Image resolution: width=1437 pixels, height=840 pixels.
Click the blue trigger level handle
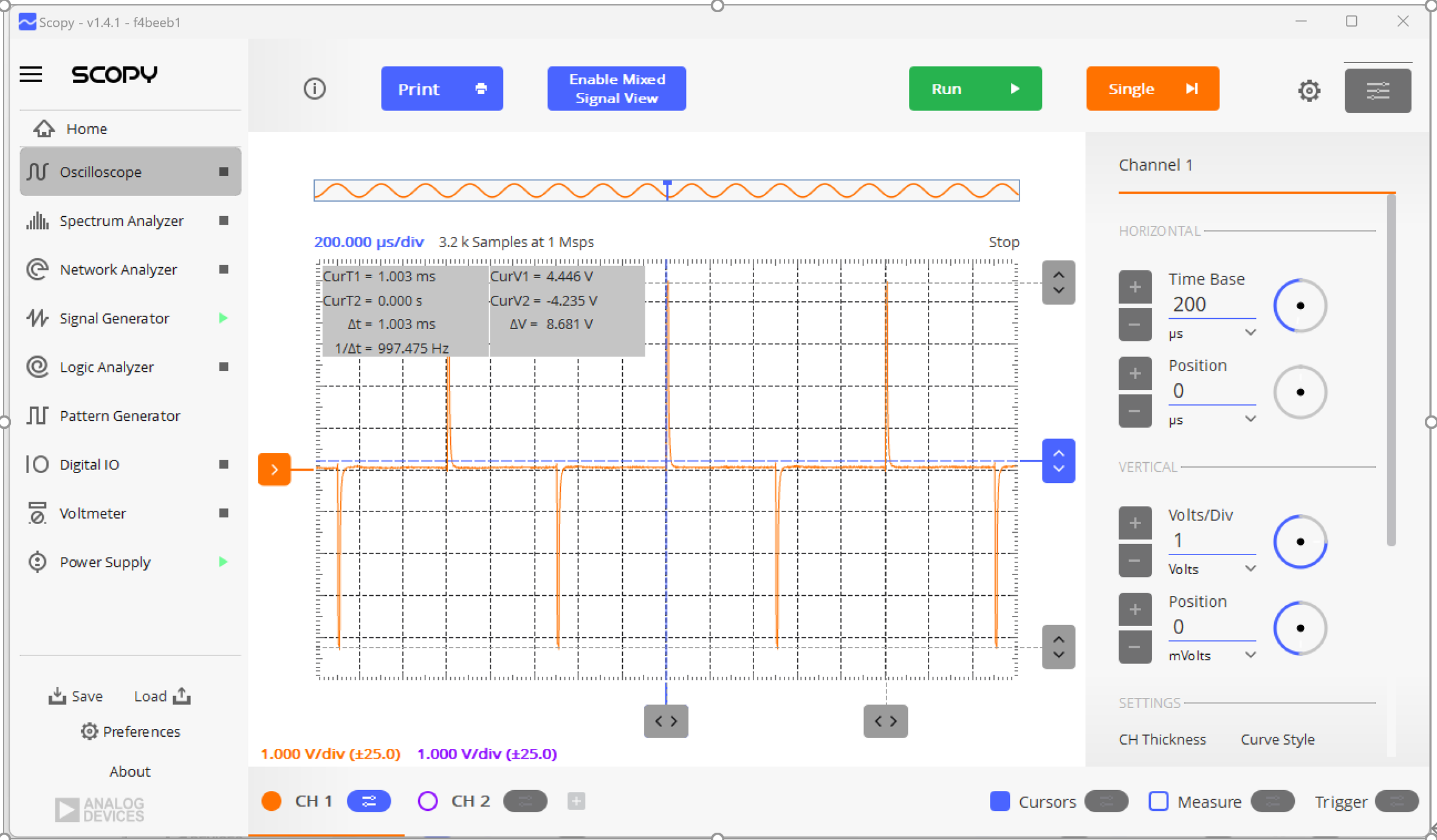point(1058,460)
